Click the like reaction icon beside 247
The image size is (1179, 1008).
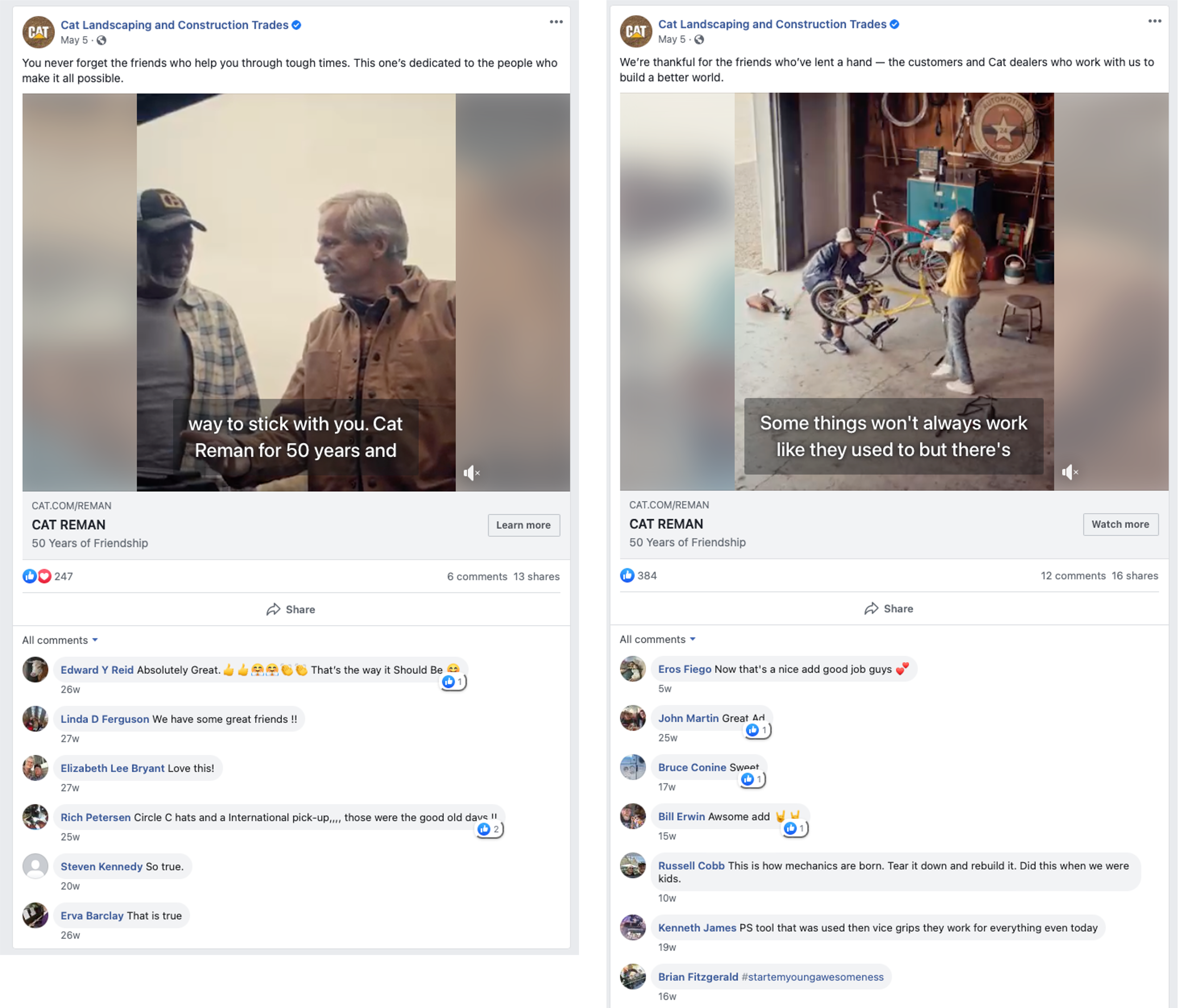[x=30, y=576]
